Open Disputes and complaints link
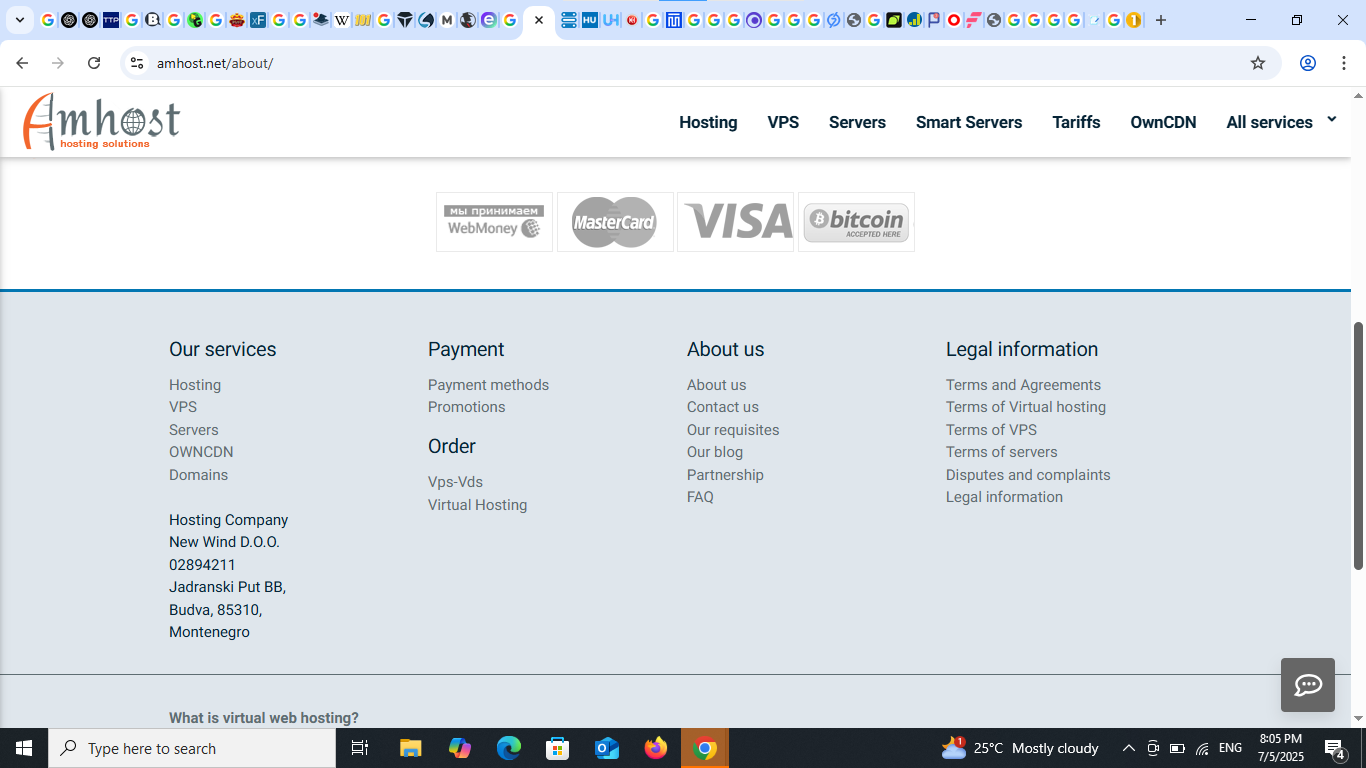Viewport: 1366px width, 768px height. pos(1028,475)
